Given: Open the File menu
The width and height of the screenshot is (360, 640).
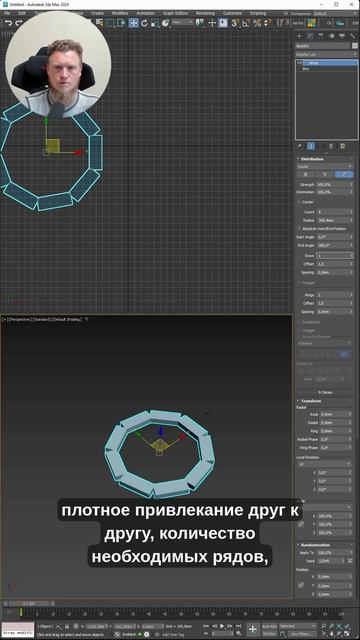Looking at the screenshot, I should click(7, 13).
